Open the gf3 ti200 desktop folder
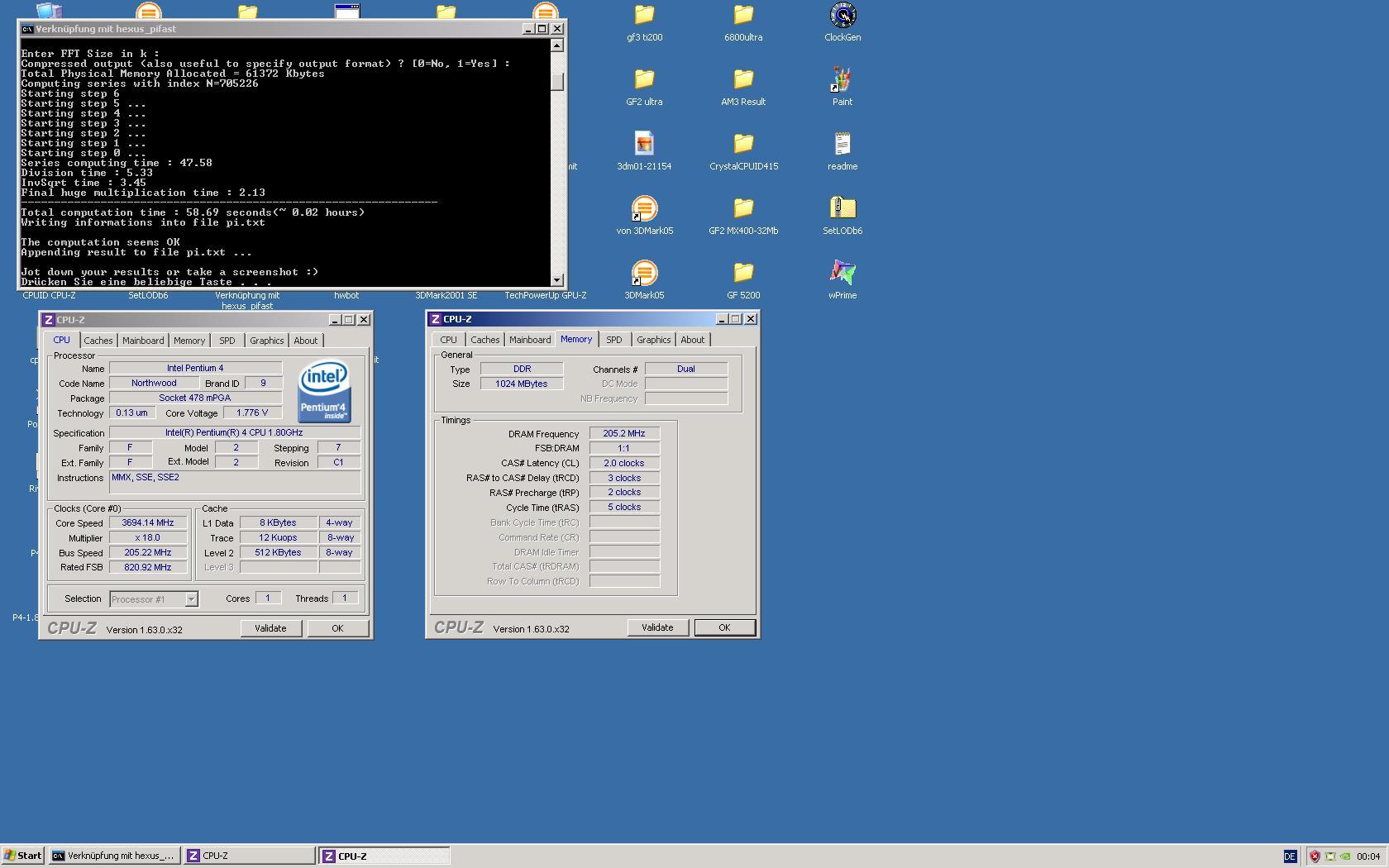Image resolution: width=1389 pixels, height=868 pixels. 644,15
